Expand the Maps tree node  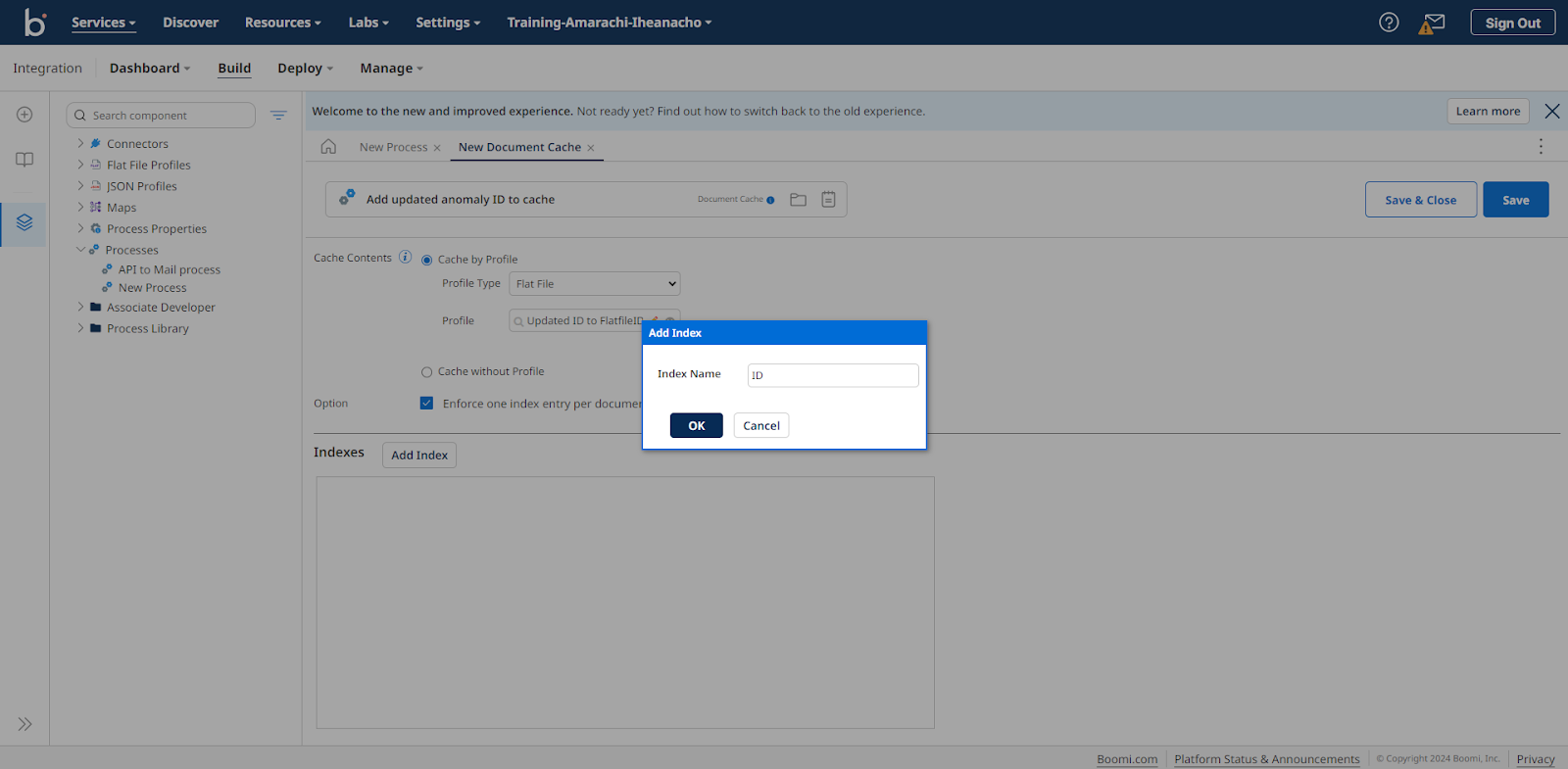tap(80, 207)
